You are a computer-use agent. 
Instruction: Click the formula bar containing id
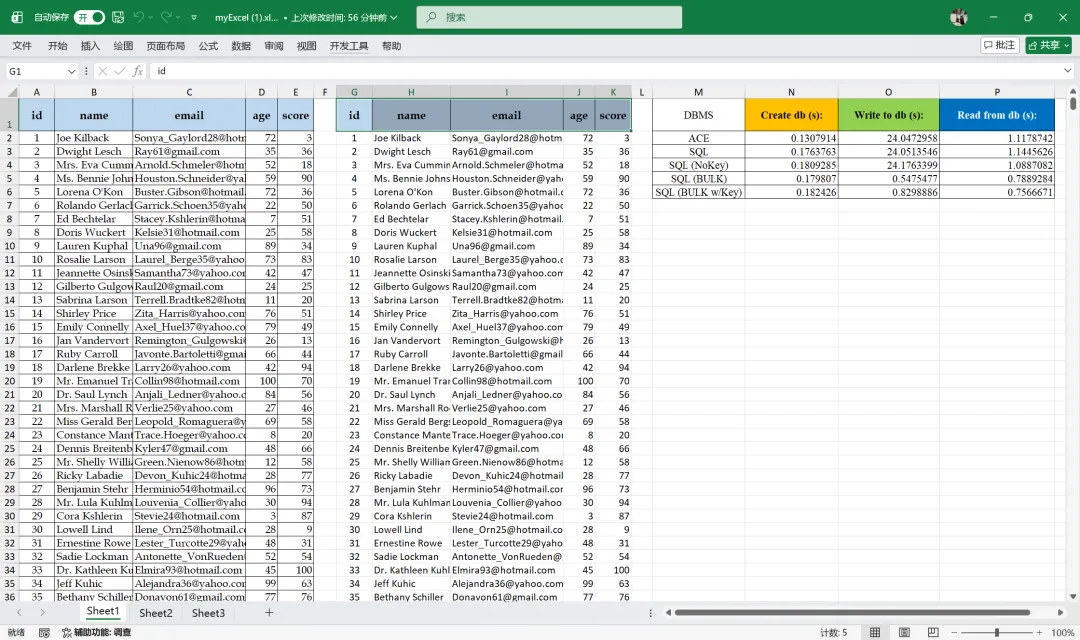(x=606, y=71)
